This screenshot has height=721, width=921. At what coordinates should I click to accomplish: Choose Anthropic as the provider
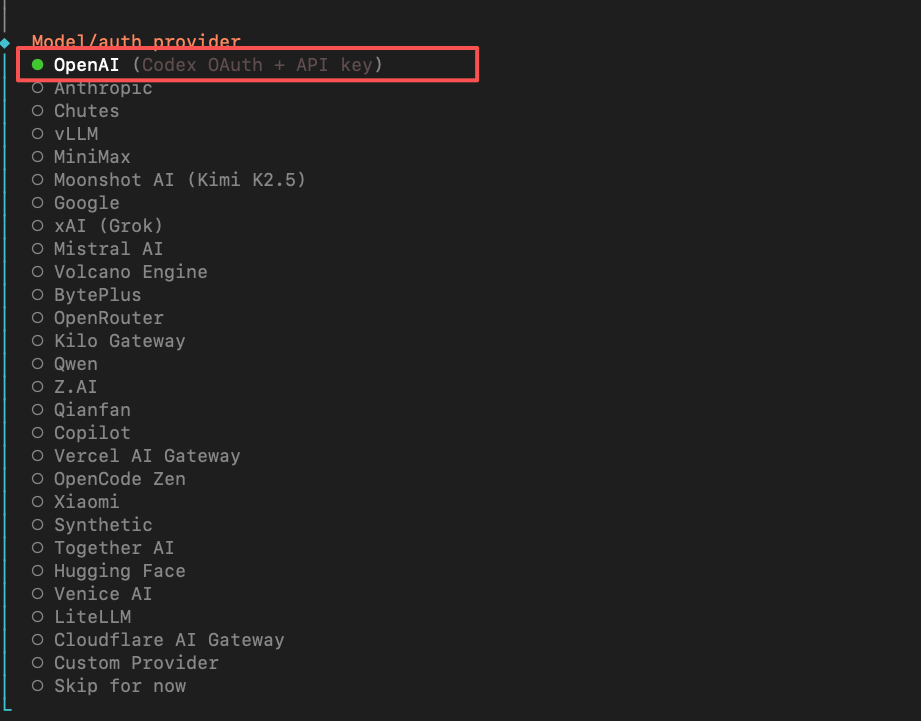click(x=103, y=88)
